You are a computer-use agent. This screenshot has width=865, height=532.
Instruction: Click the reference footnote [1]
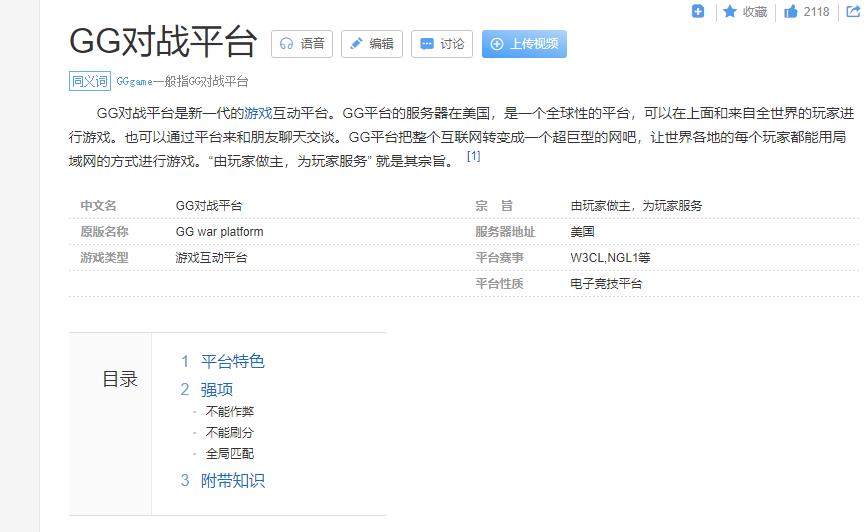pyautogui.click(x=473, y=157)
